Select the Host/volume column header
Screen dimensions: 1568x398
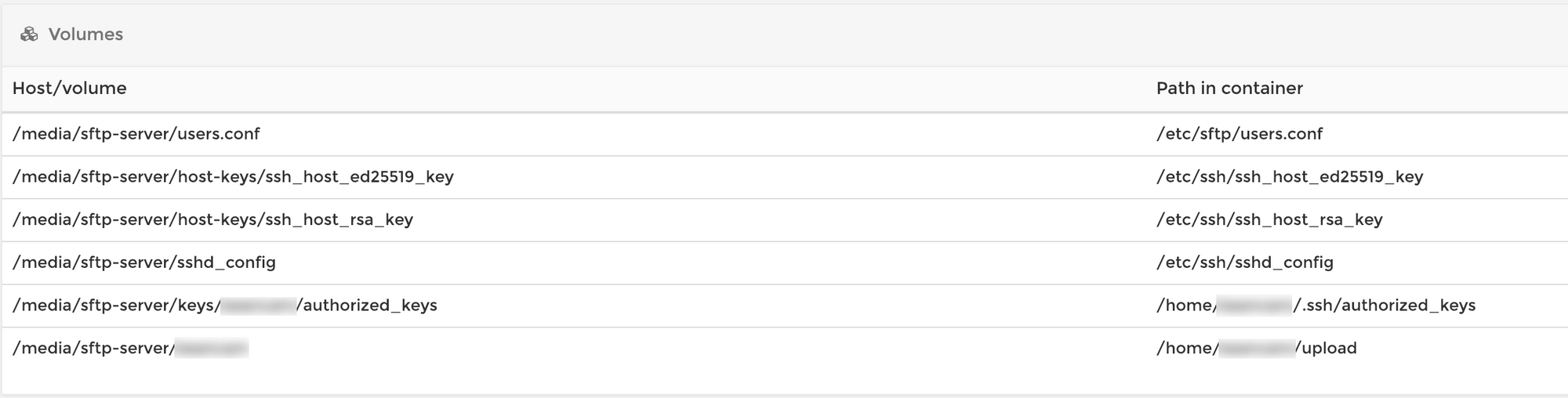coord(70,88)
